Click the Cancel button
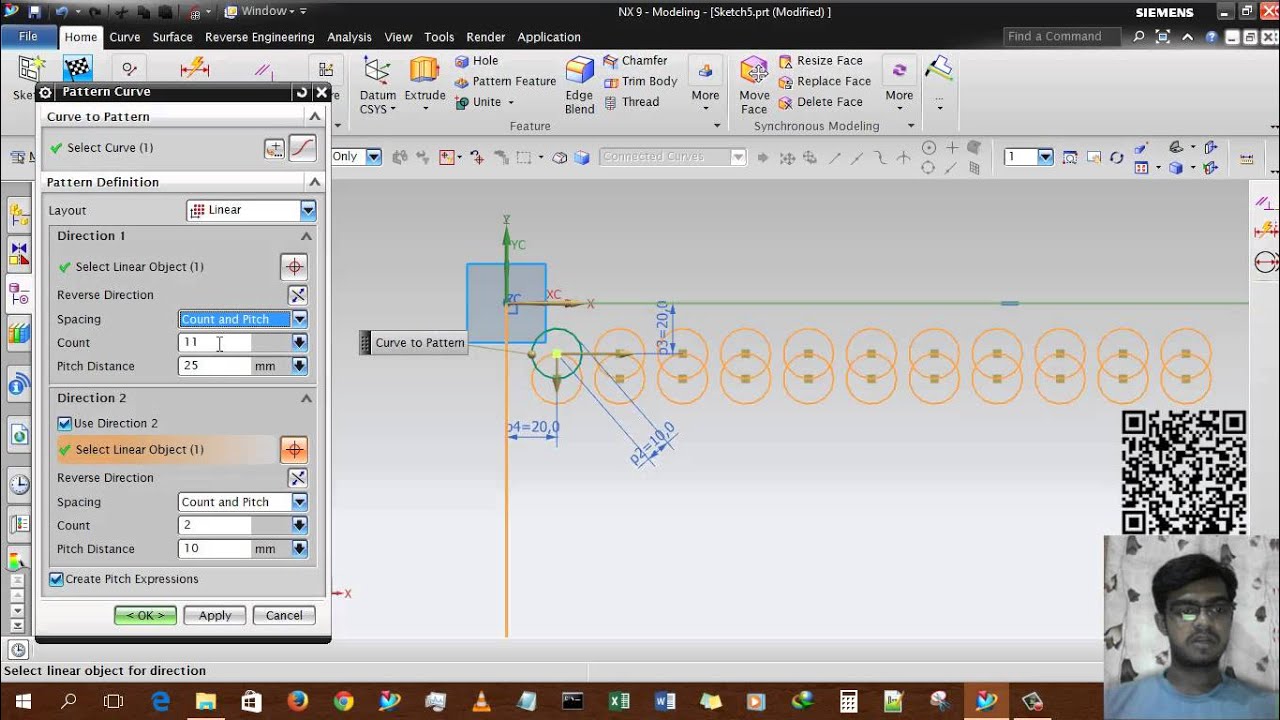 [284, 616]
